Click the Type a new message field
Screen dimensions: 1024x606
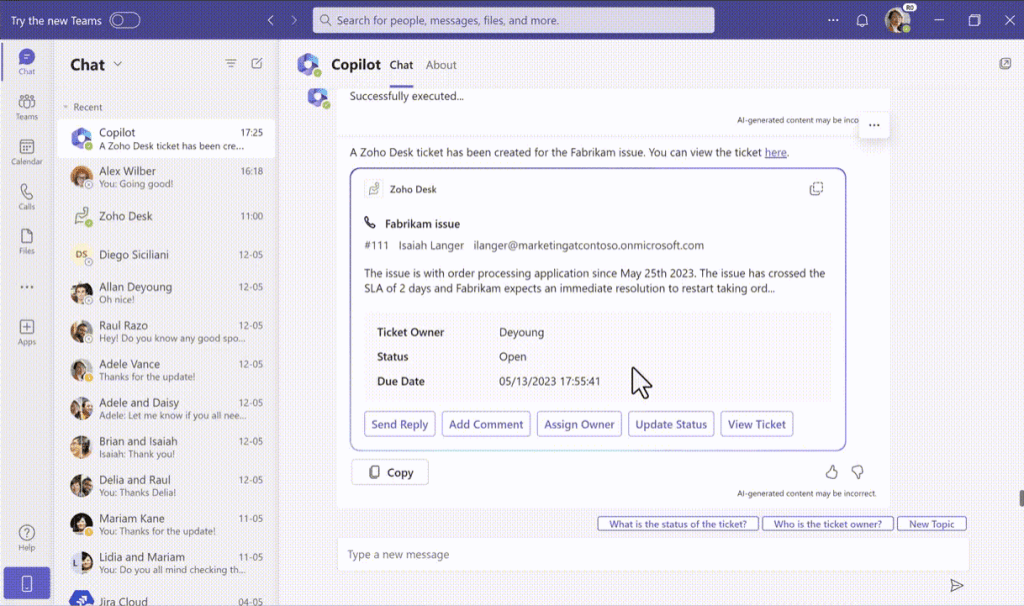[x=650, y=555]
